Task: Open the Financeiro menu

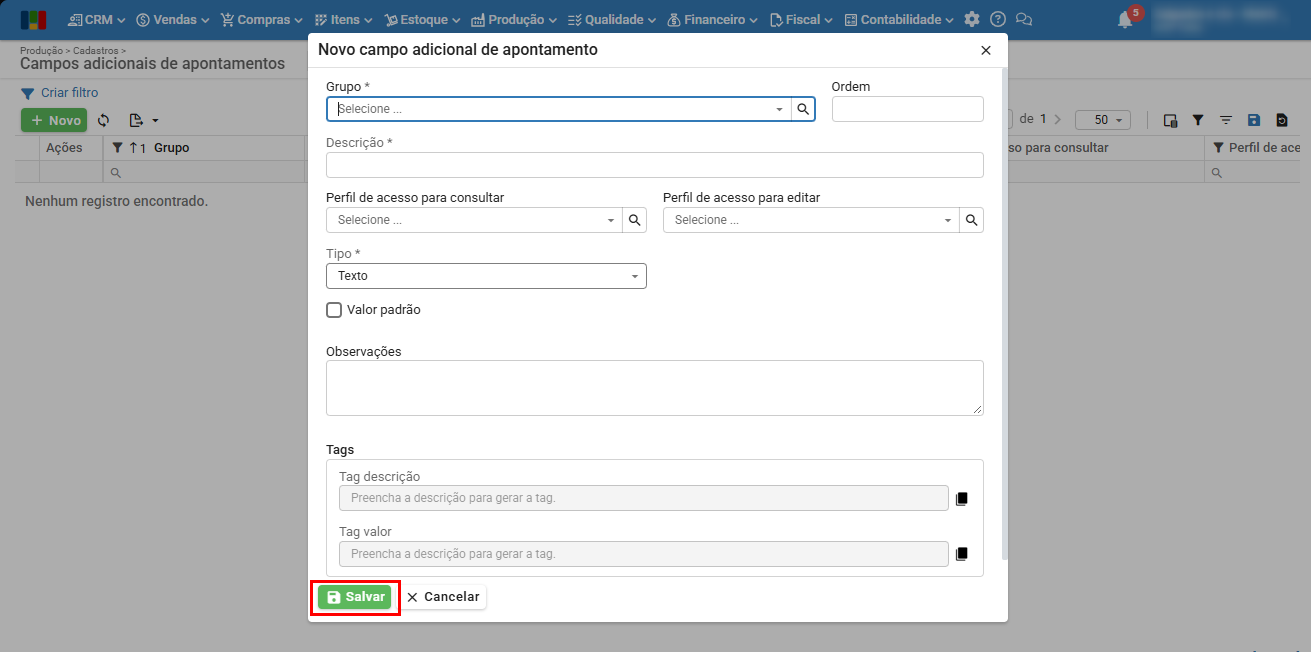Action: pos(712,20)
